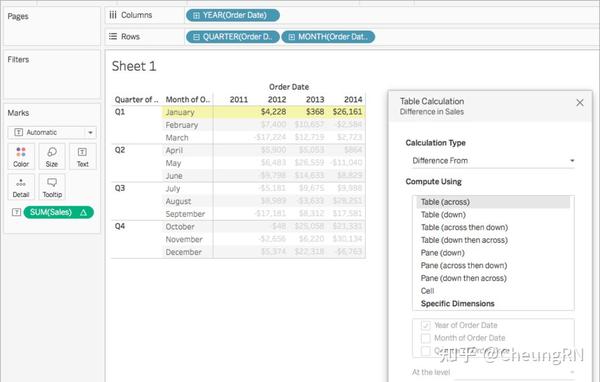Select Table (down) compute option
This screenshot has height=382, width=600.
coord(443,215)
